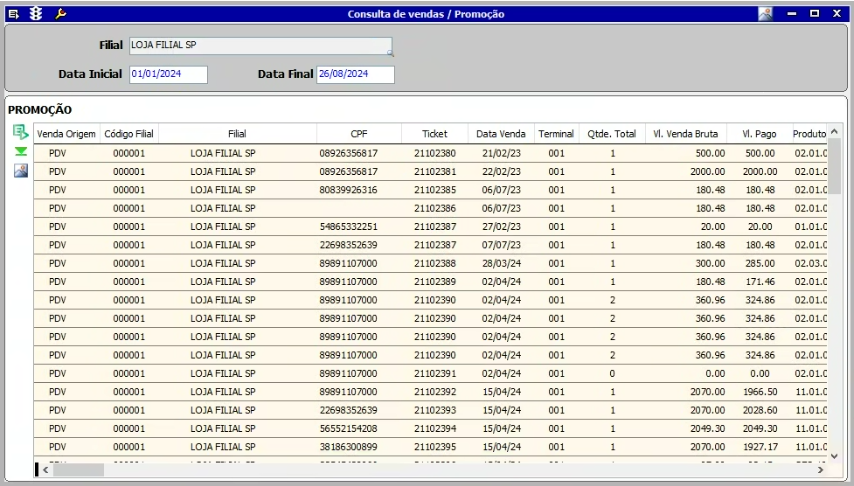Open the wrench settings icon
Image resolution: width=854 pixels, height=486 pixels.
pos(60,14)
